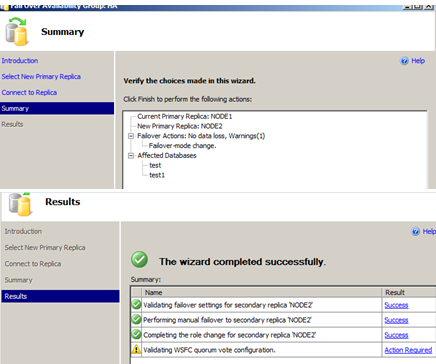436x364 pixels.
Task: Open Help link on the Results page
Action: point(429,231)
